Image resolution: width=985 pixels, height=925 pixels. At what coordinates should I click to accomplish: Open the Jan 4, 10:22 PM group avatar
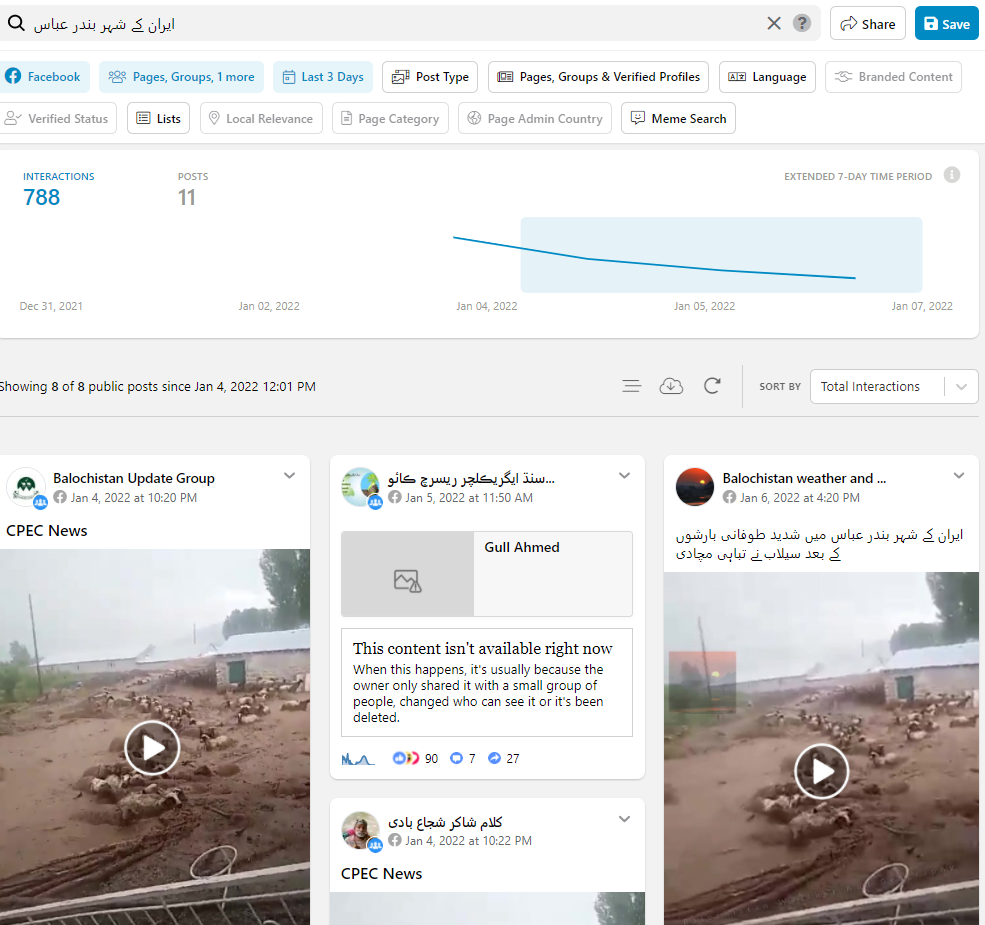click(361, 831)
